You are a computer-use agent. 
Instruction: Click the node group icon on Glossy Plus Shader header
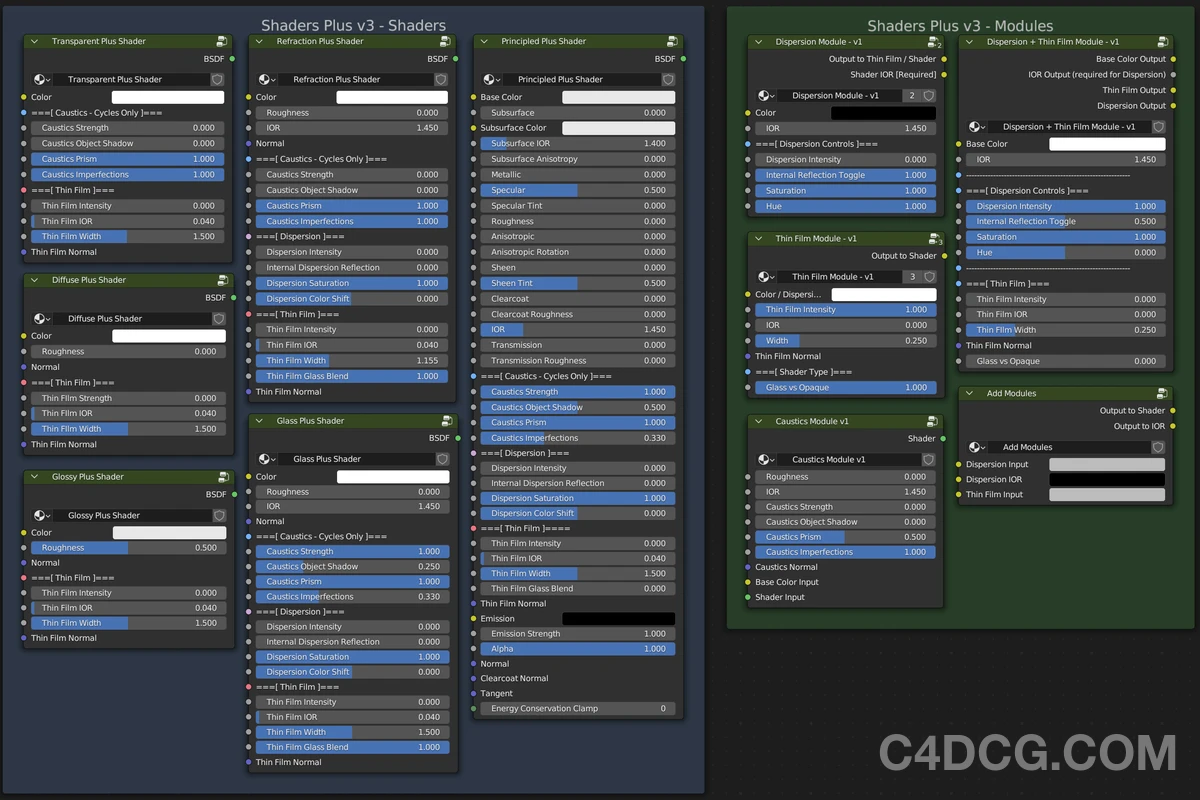coord(221,477)
